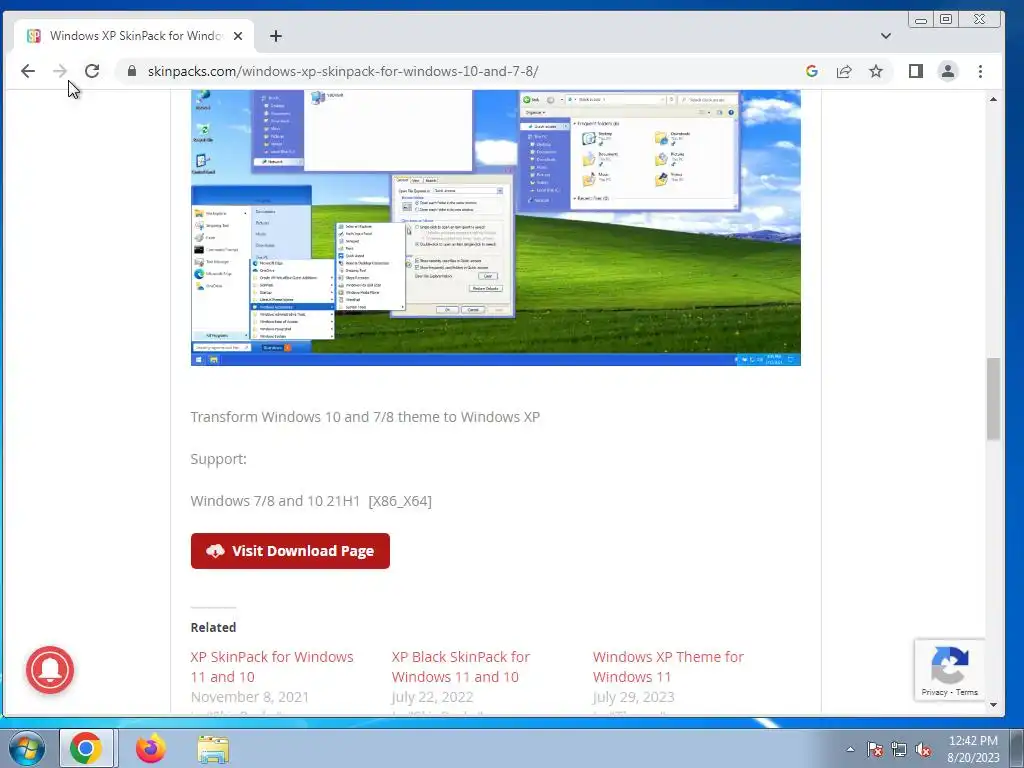Click the muted volume tray icon
This screenshot has height=768, width=1024.
coord(923,749)
